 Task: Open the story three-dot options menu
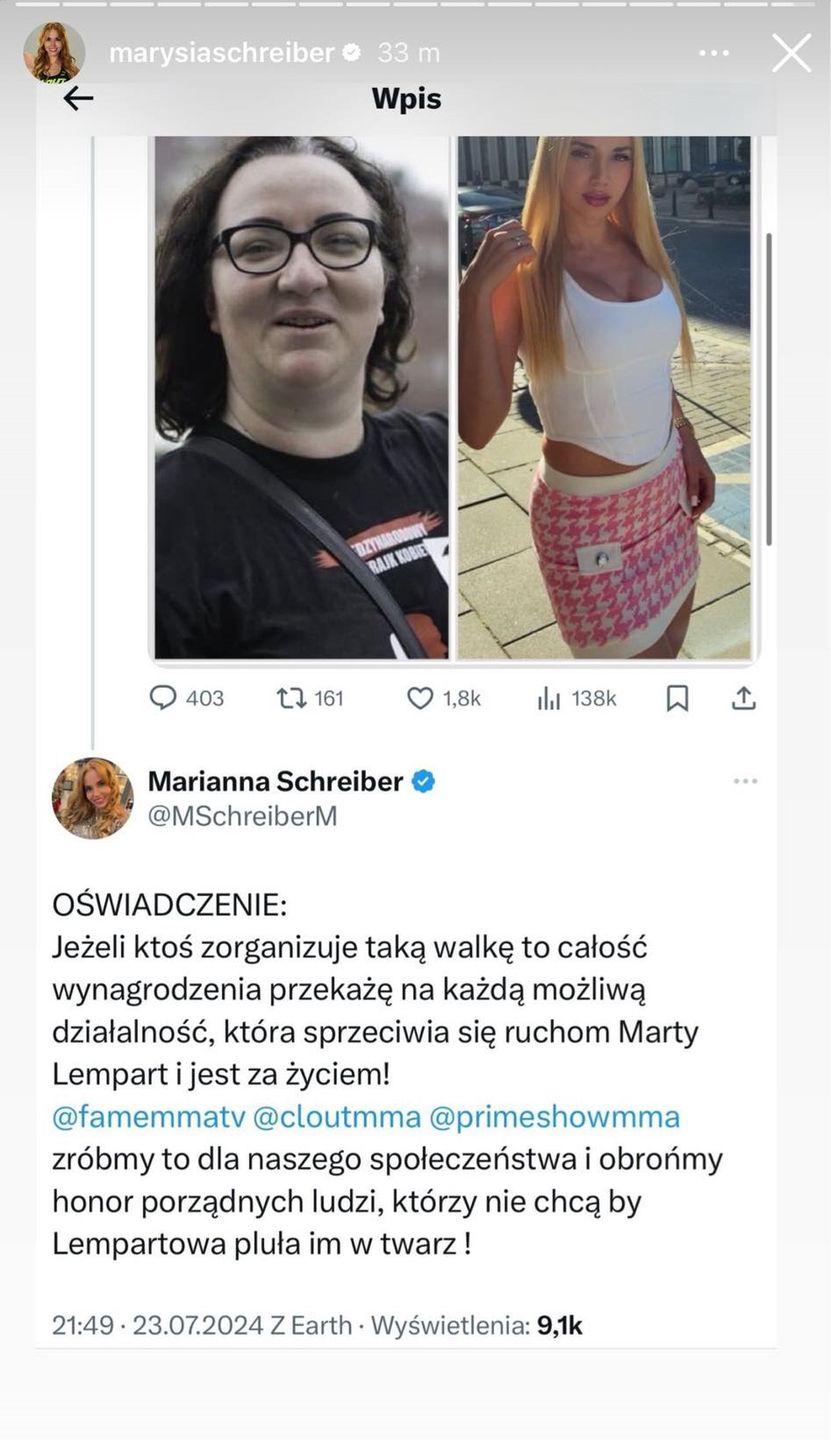[x=714, y=53]
